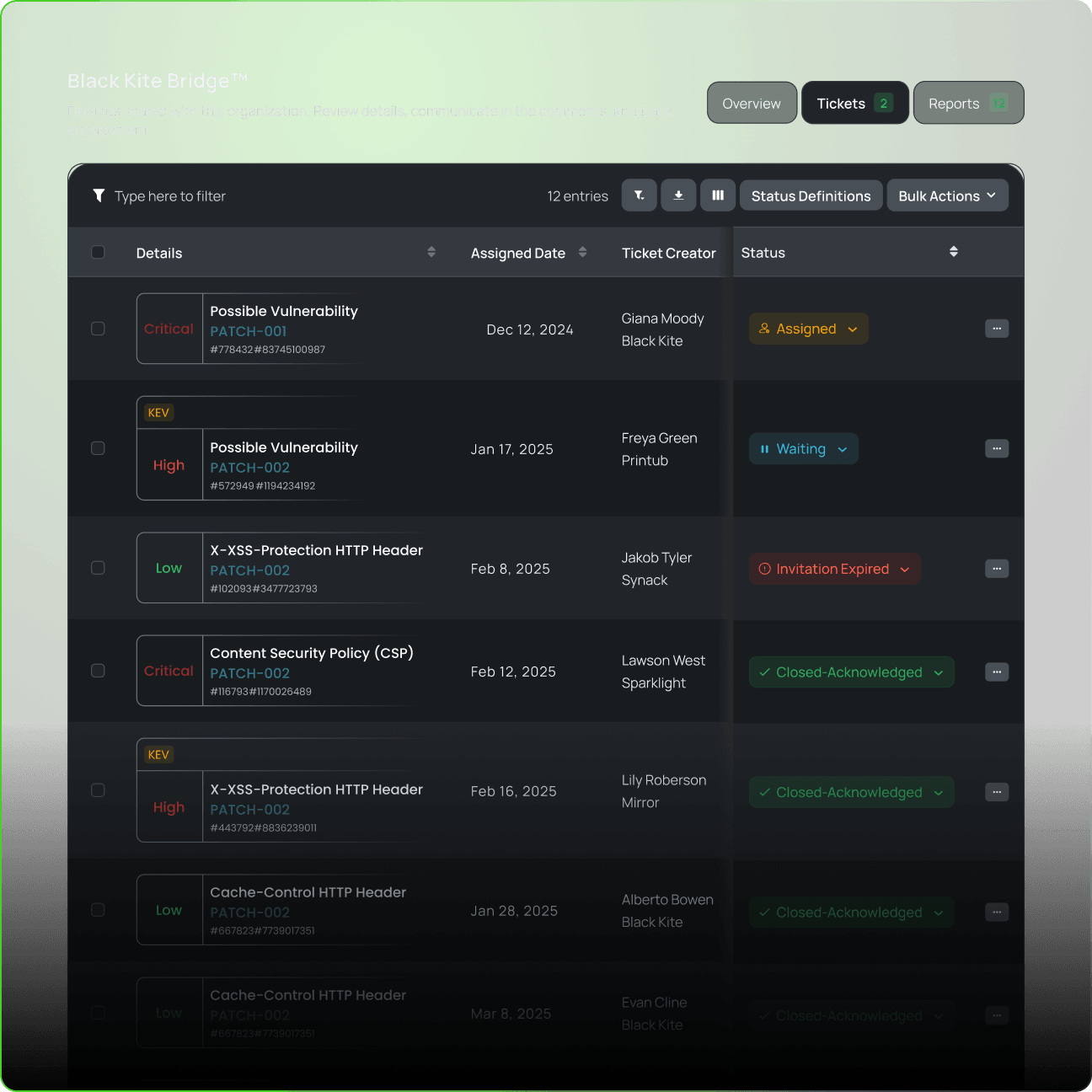Switch to the Overview tab

(x=752, y=104)
